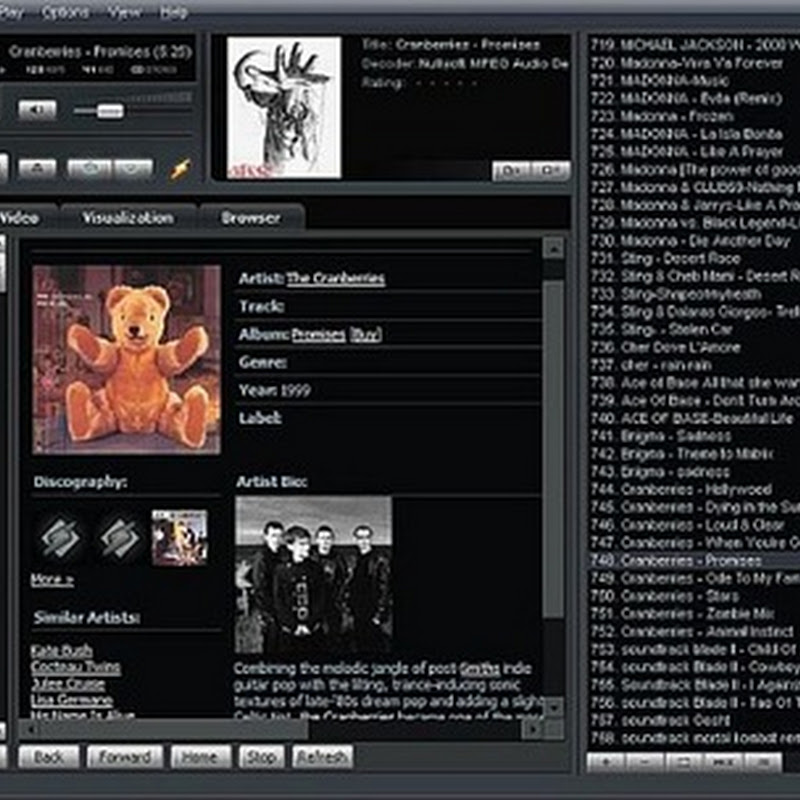Click the browser Home button
Image resolution: width=800 pixels, height=800 pixels.
click(x=201, y=757)
